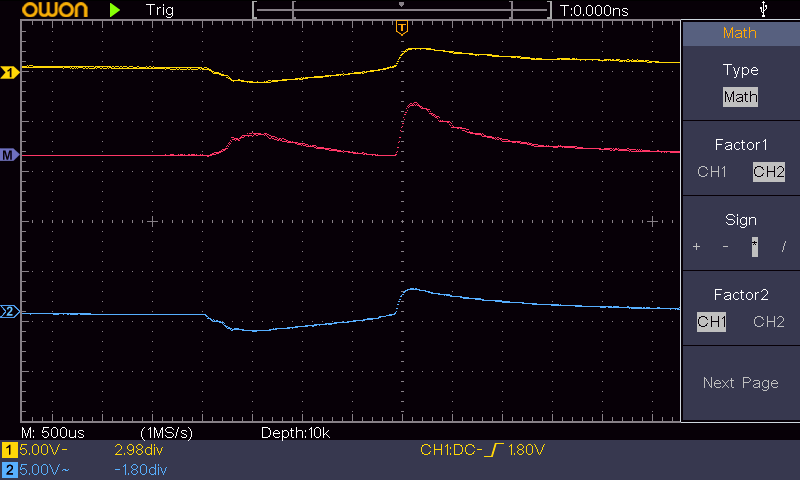Click the green run status arrow icon
This screenshot has height=480, width=800.
click(115, 10)
